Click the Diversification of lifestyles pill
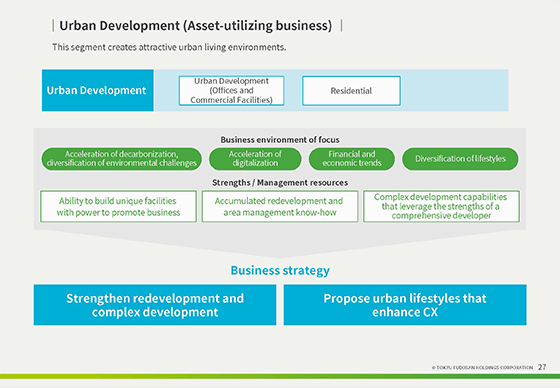This screenshot has width=560, height=388. pos(460,159)
